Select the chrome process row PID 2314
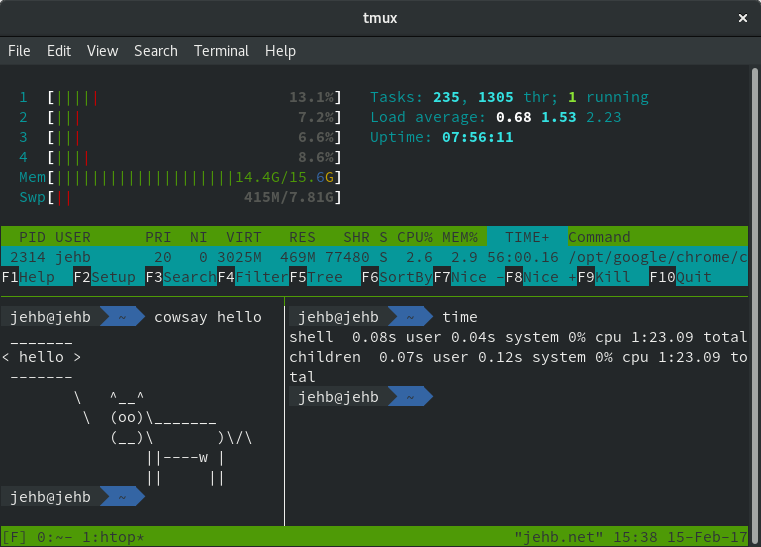The width and height of the screenshot is (761, 547). (x=374, y=257)
